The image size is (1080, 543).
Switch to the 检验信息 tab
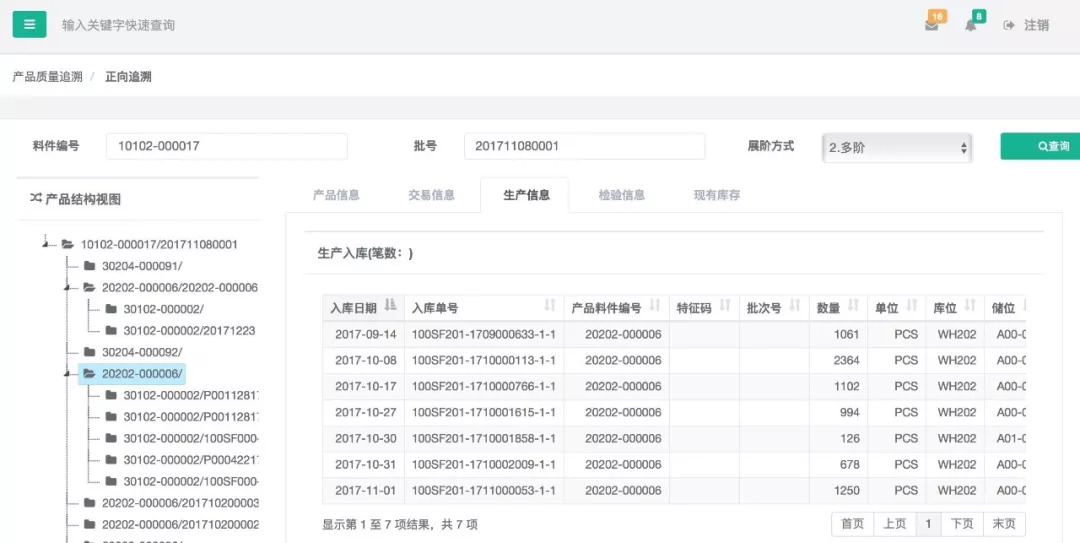(621, 195)
